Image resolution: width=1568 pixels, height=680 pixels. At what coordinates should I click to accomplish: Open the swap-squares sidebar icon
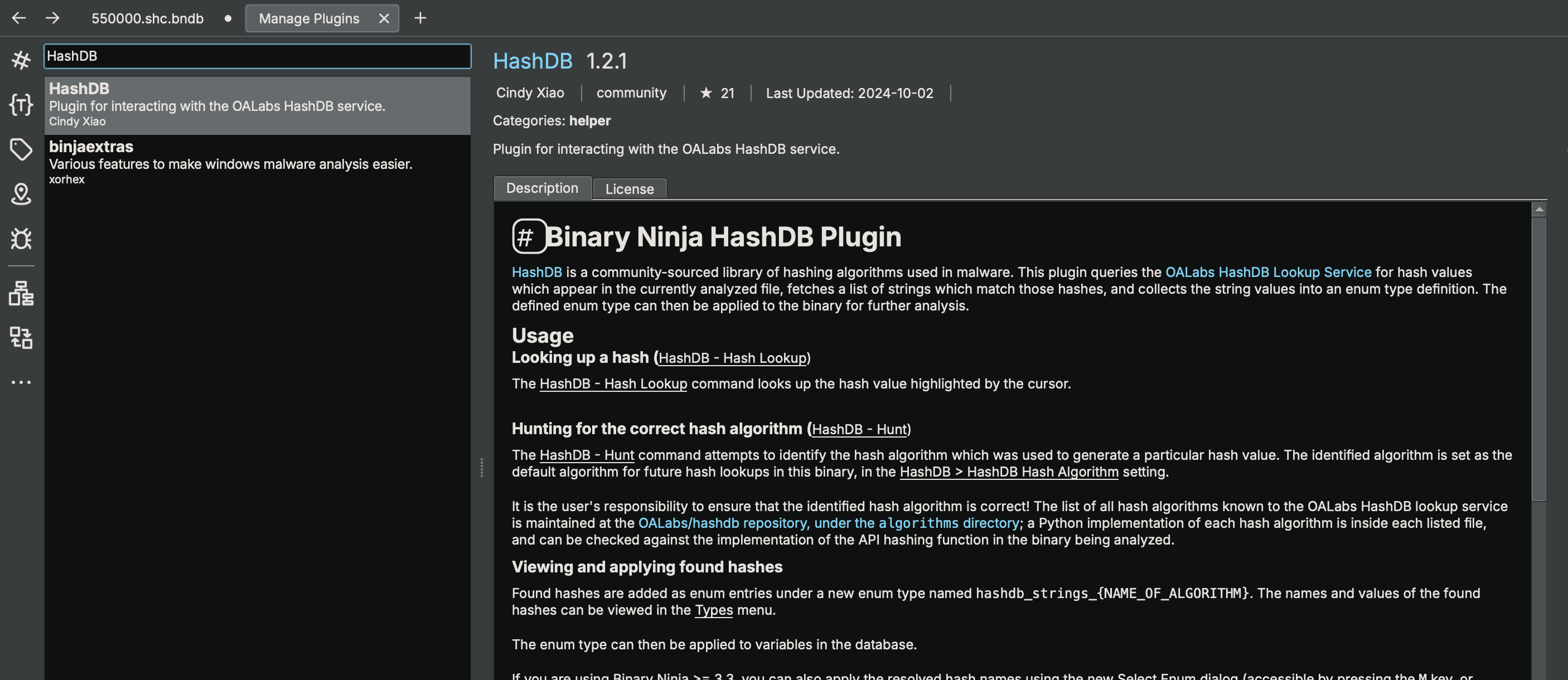(21, 338)
